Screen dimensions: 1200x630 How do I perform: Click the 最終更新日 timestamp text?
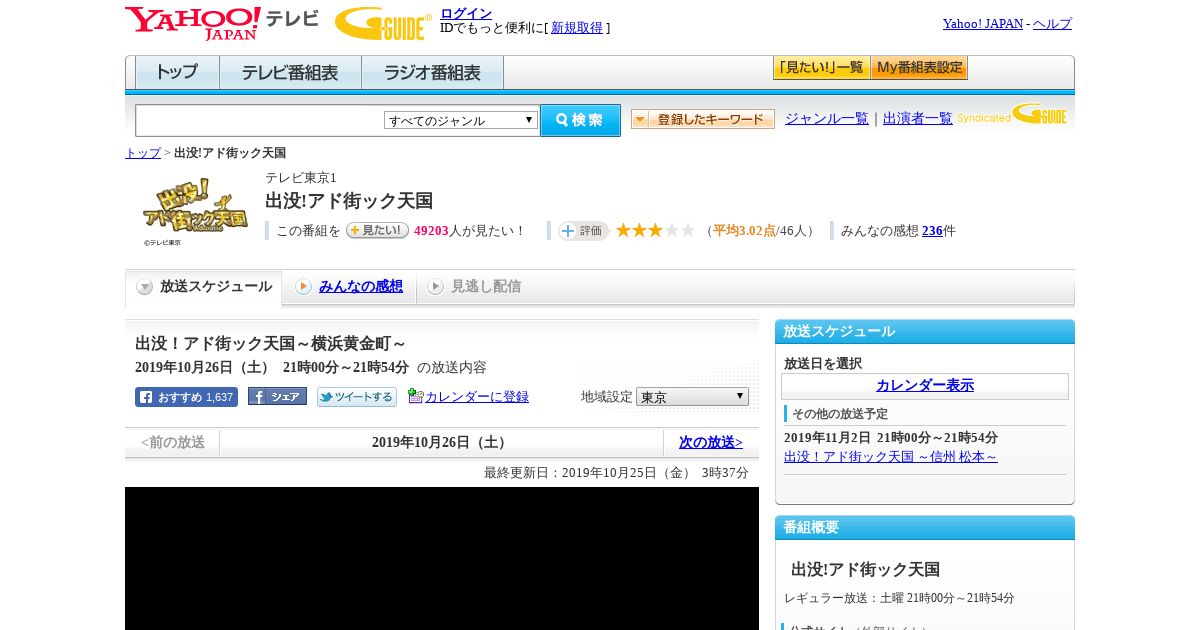[616, 473]
